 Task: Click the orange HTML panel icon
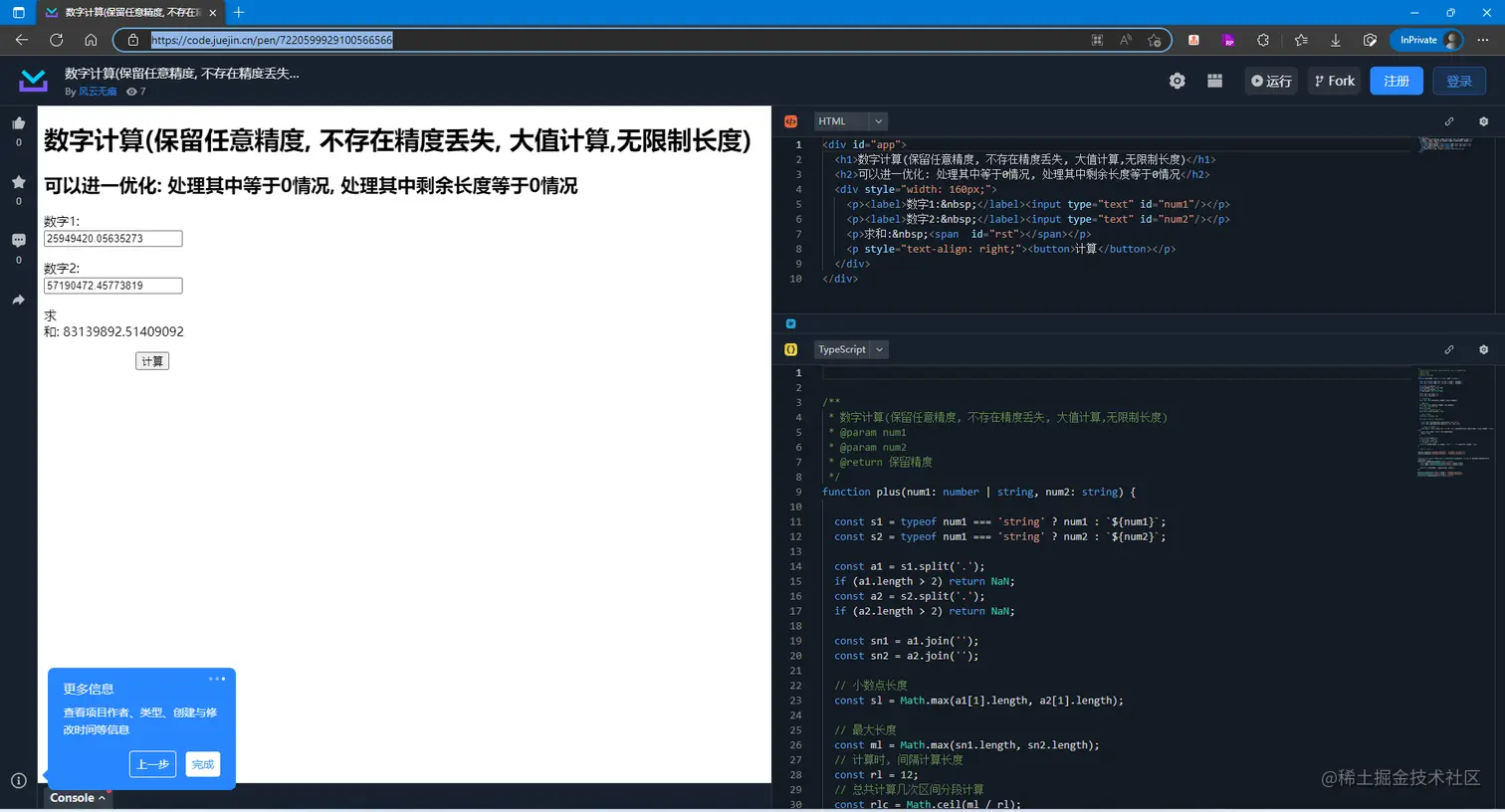(x=790, y=121)
